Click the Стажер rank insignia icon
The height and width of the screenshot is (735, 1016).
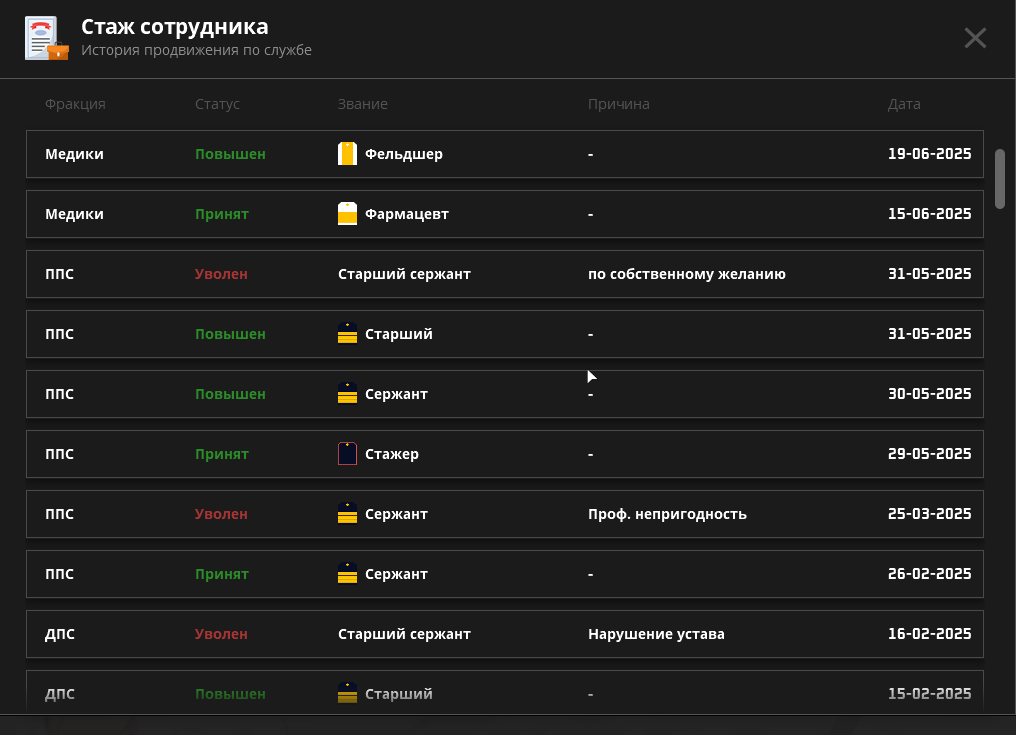[x=347, y=454]
